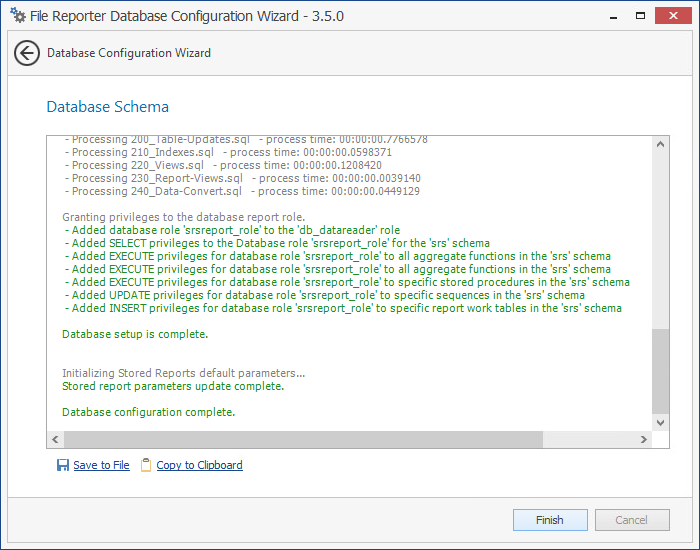The width and height of the screenshot is (700, 550).
Task: Click the 'Database configuration complete.' log line
Action: click(x=148, y=412)
